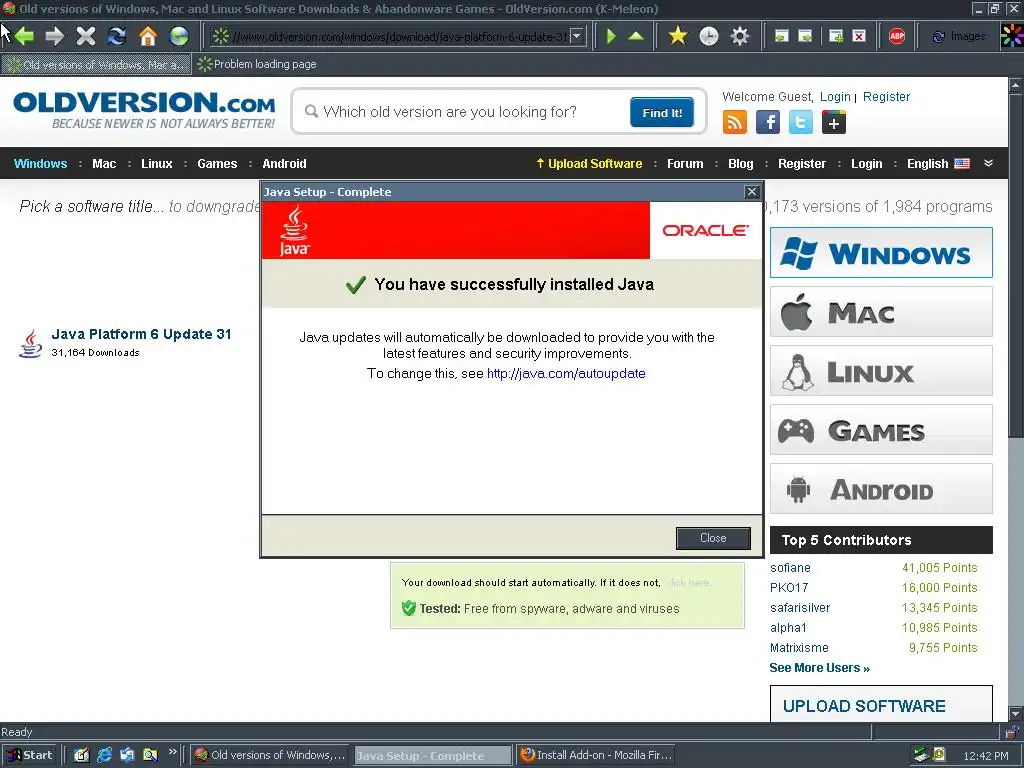Click the orange RSS feed icon
This screenshot has width=1024, height=768.
pyautogui.click(x=735, y=122)
